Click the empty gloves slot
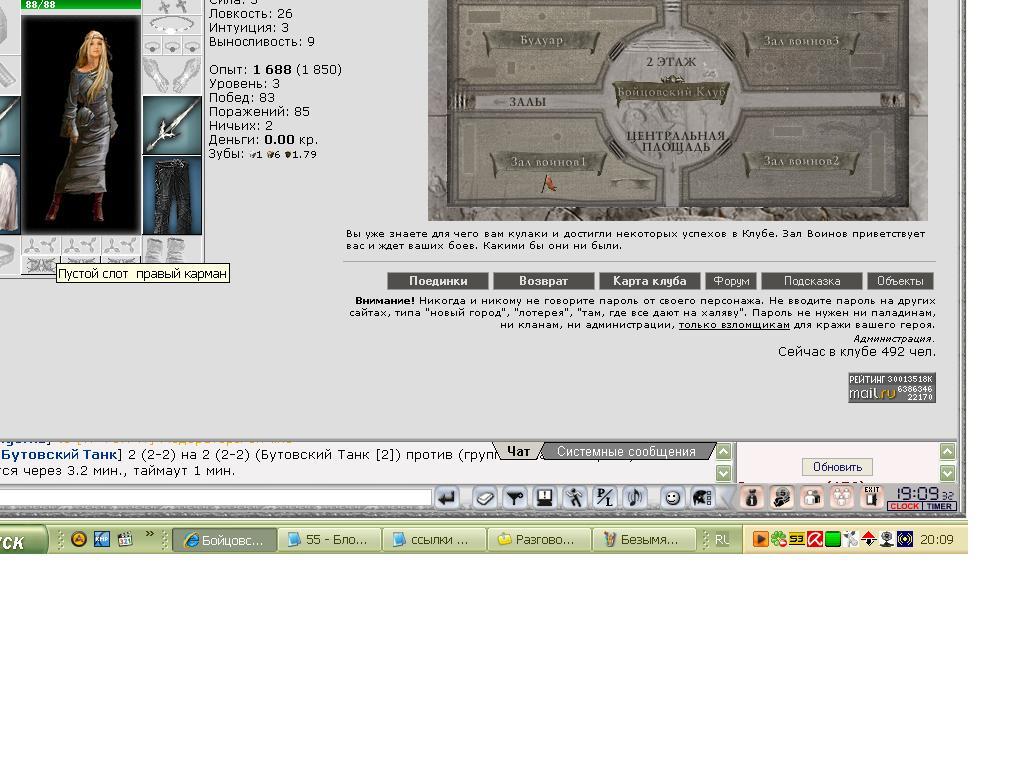The width and height of the screenshot is (1024, 768). coord(172,76)
